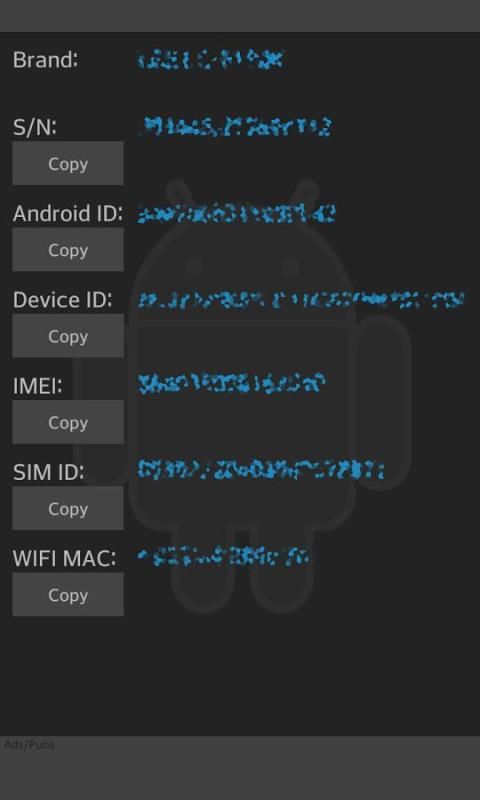Copy the IMEI number
The height and width of the screenshot is (800, 480).
point(68,422)
